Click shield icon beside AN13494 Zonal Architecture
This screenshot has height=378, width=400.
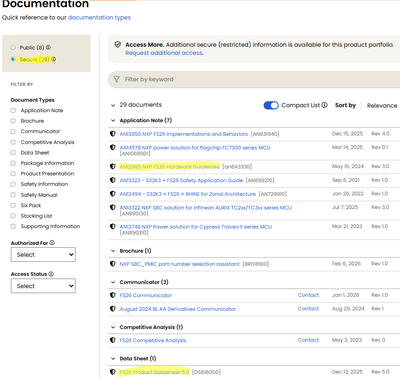tap(113, 193)
